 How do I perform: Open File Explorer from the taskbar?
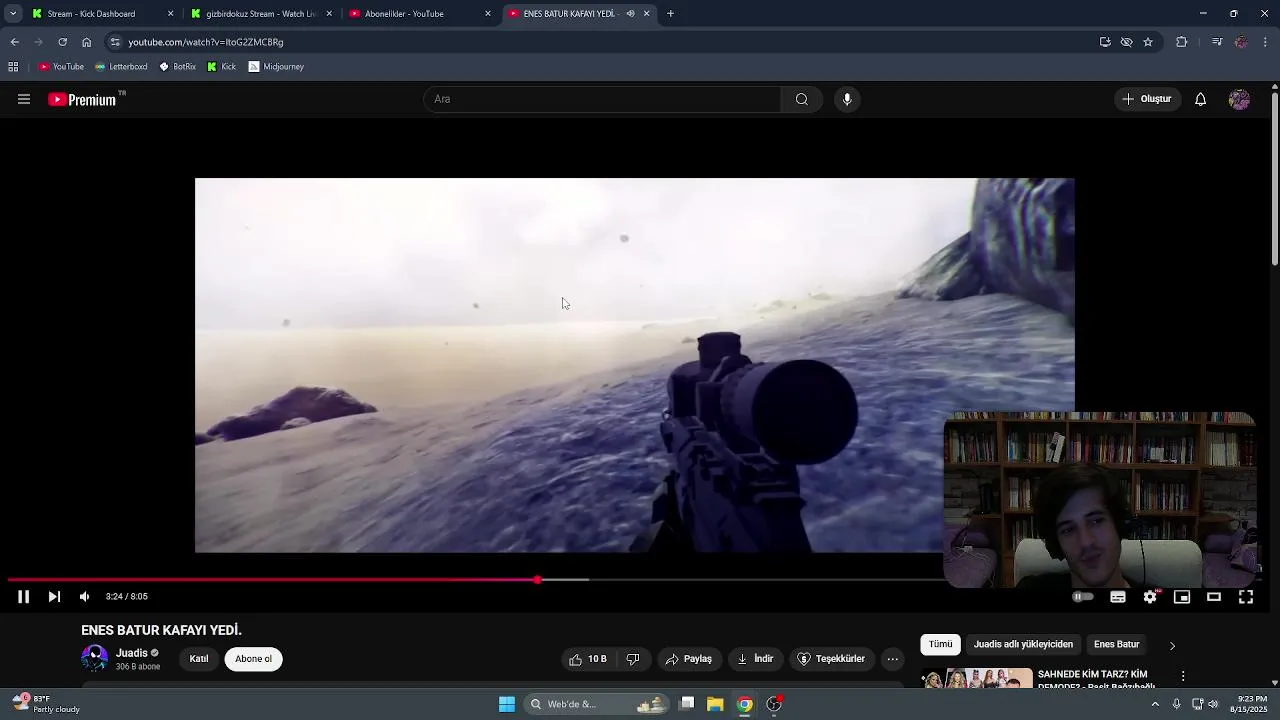click(x=715, y=704)
